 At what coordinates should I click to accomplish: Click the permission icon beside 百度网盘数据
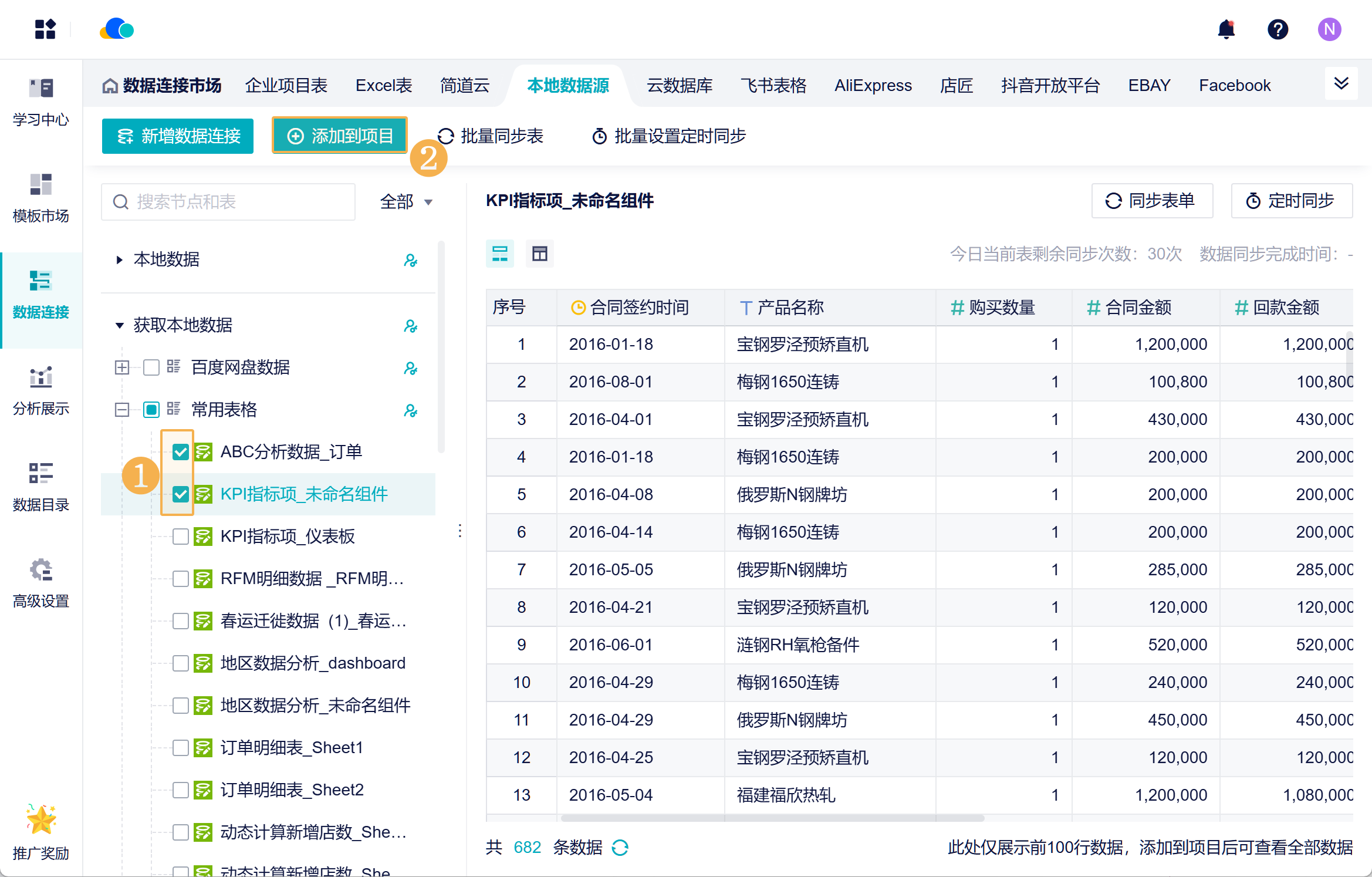tap(410, 368)
